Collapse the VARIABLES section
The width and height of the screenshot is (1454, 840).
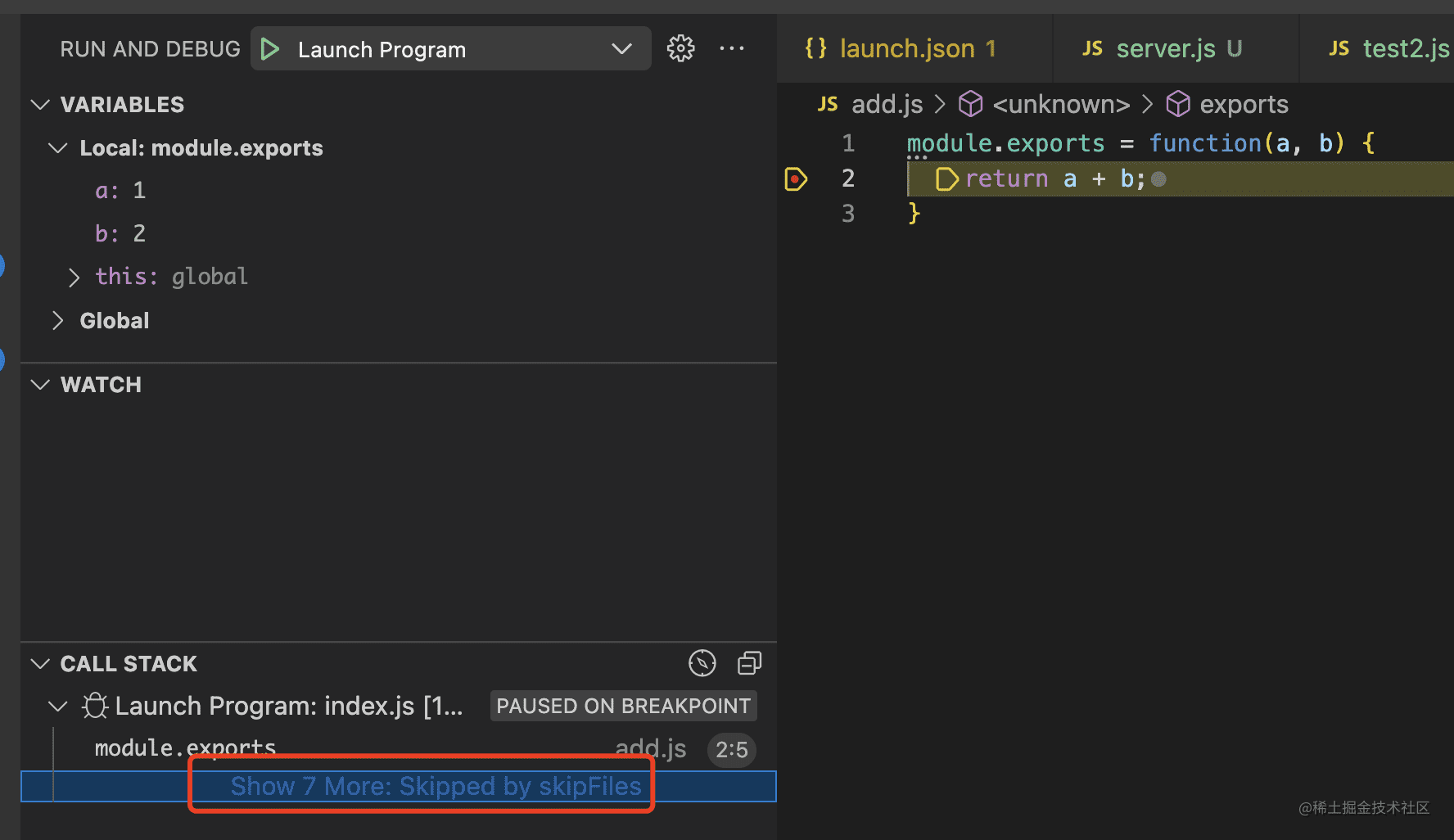40,105
